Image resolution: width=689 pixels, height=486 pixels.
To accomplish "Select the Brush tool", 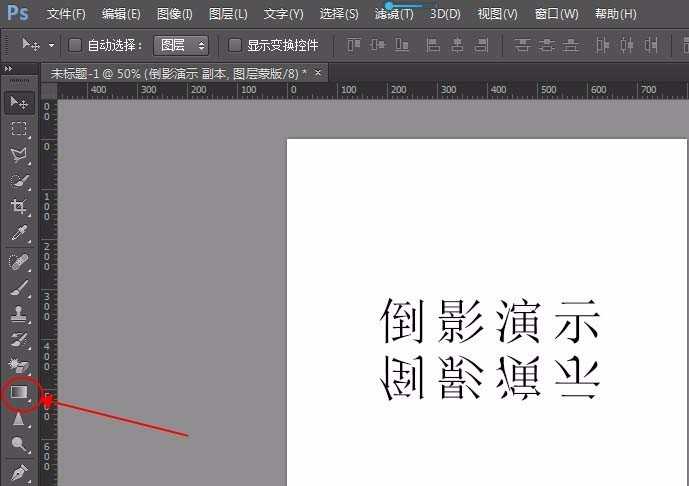I will [x=19, y=288].
